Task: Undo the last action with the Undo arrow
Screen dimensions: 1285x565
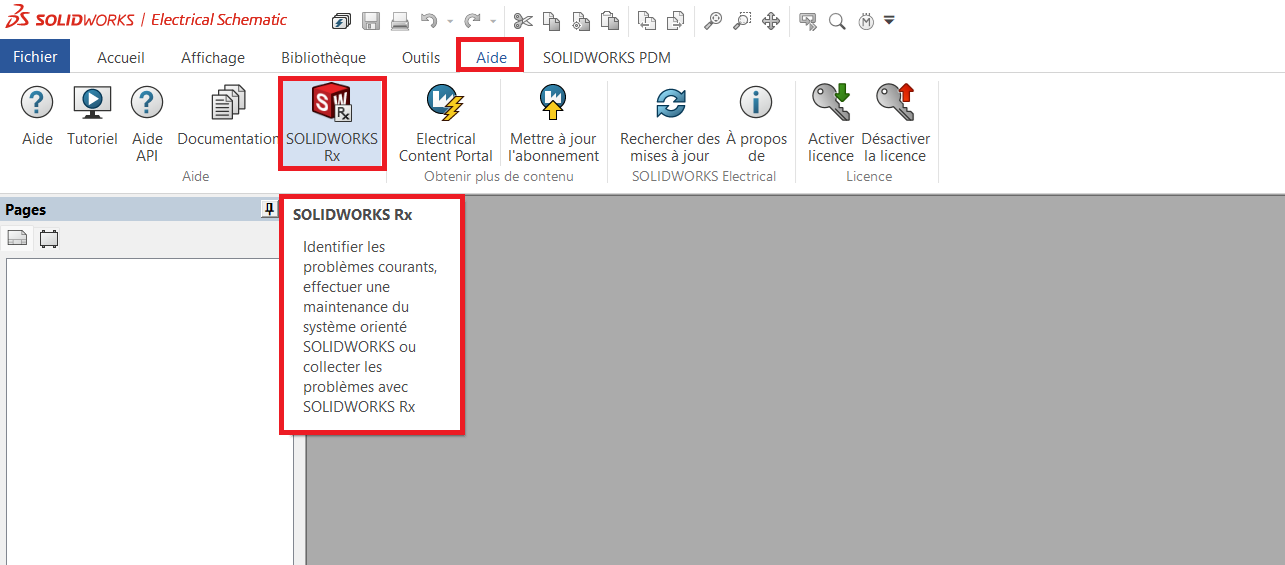Action: 429,20
